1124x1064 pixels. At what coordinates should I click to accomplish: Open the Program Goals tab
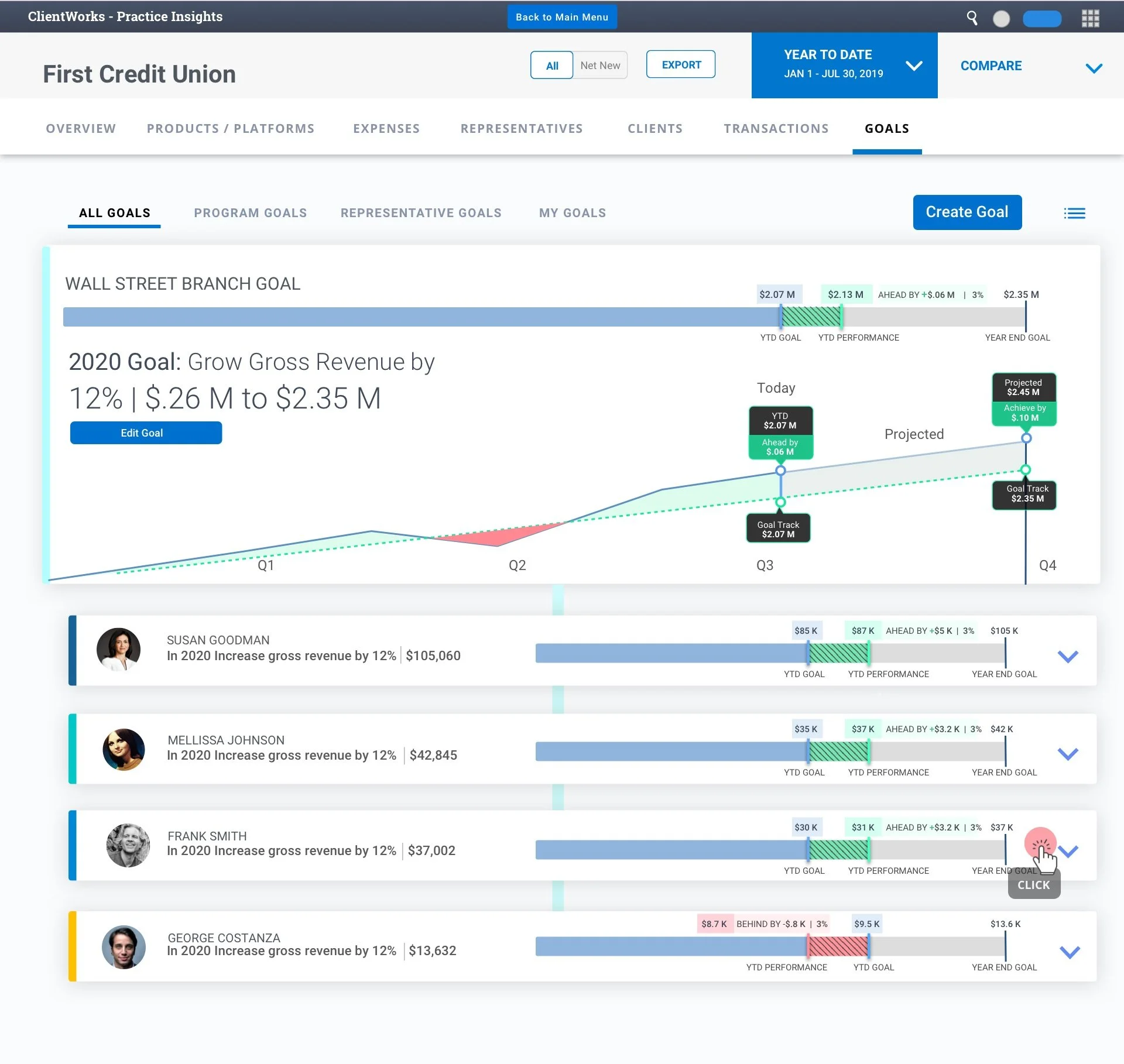[x=251, y=213]
